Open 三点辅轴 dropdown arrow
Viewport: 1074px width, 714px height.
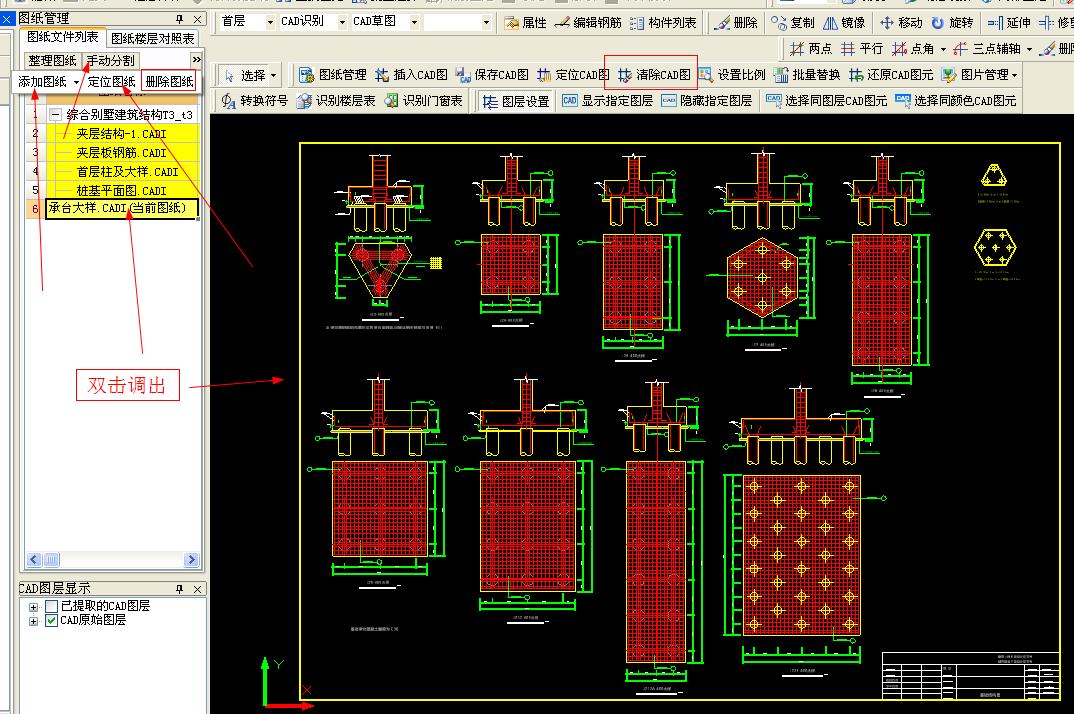coord(1029,49)
